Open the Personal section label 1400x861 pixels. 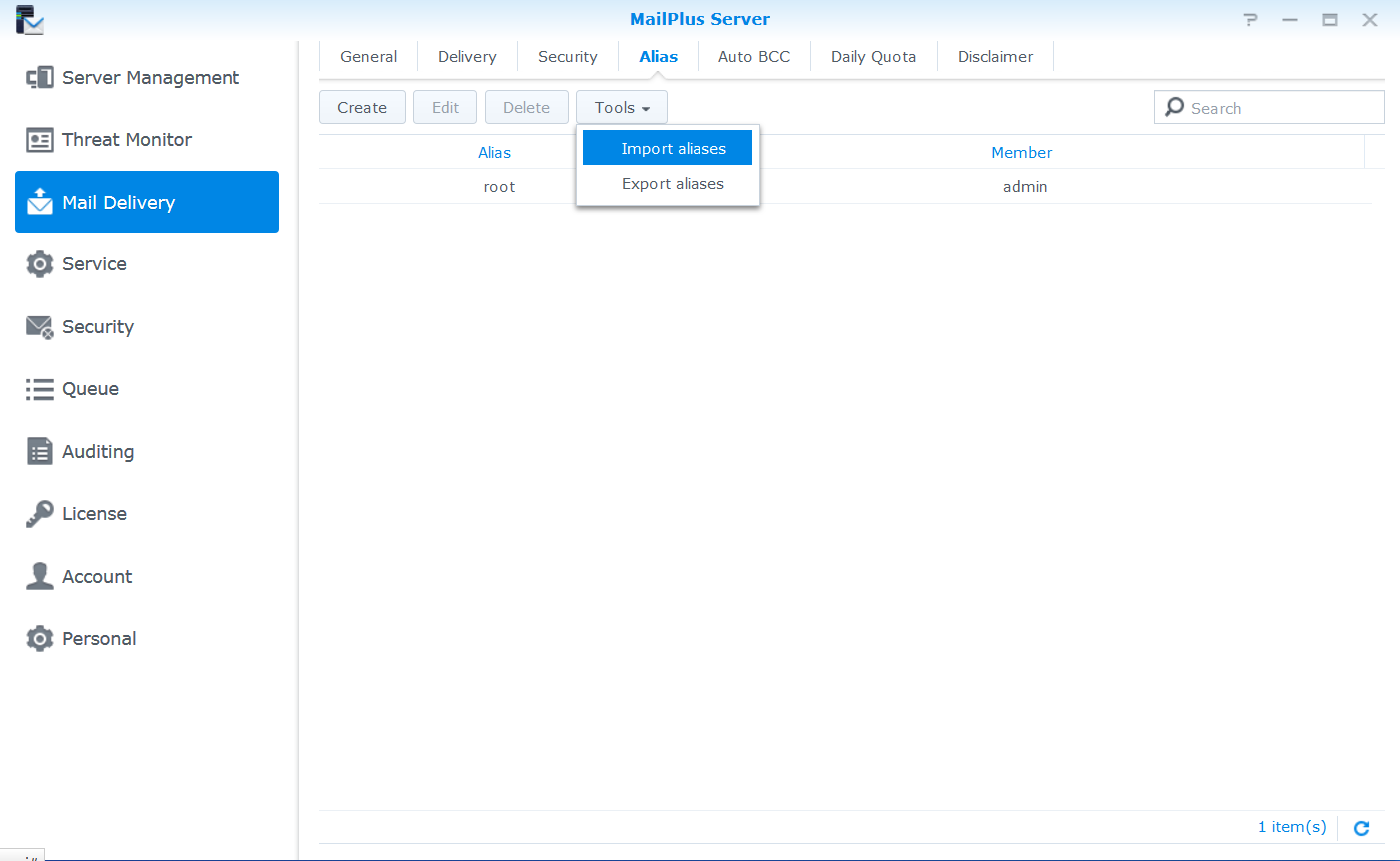[99, 639]
